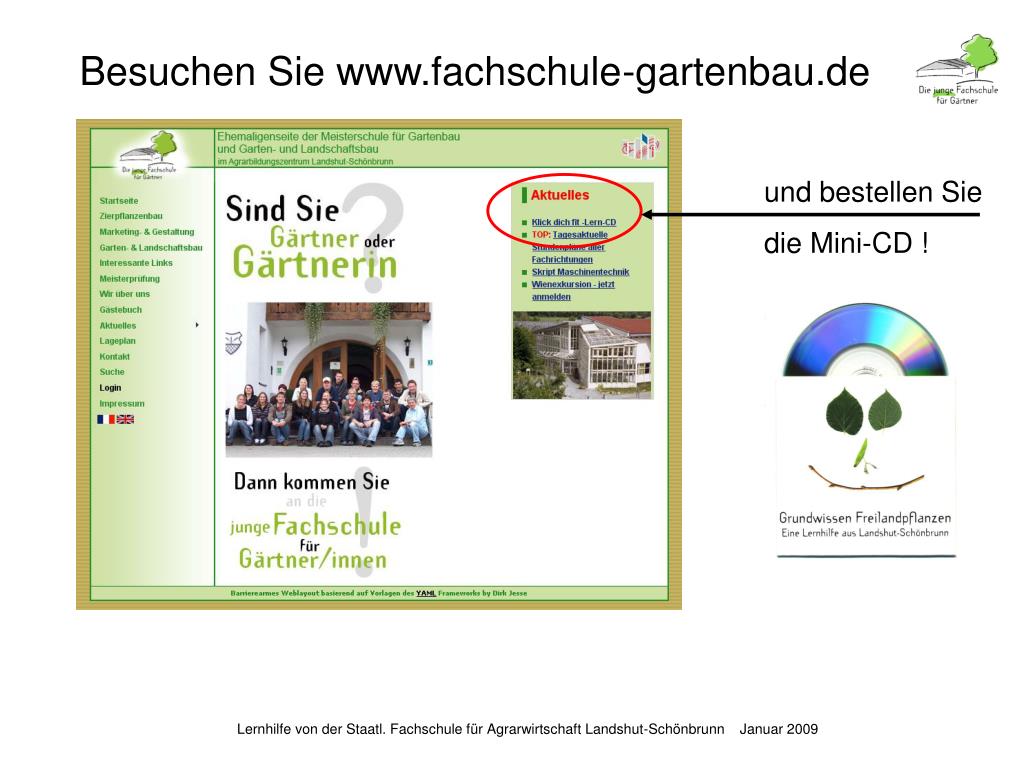This screenshot has width=1024, height=768.
Task: Click the 'Sind Sie Gärtner oder Gärtnerin' graphic
Action: coord(313,238)
